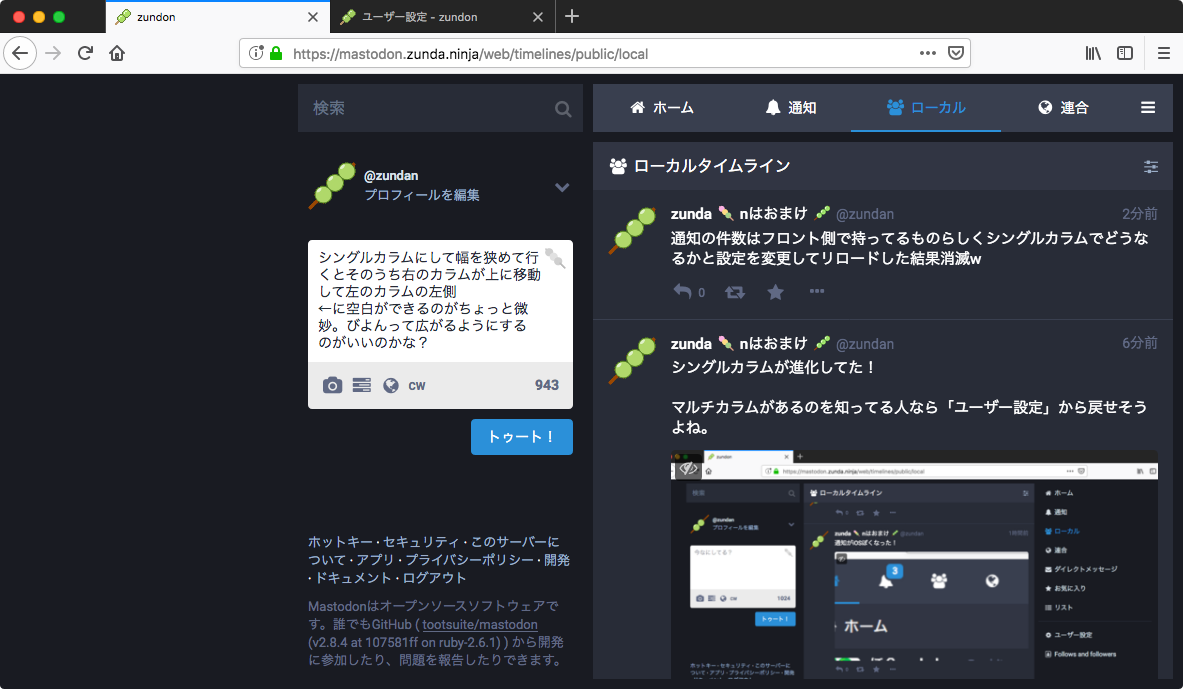
Task: Open the Firefox hamburger menu
Action: point(1163,53)
